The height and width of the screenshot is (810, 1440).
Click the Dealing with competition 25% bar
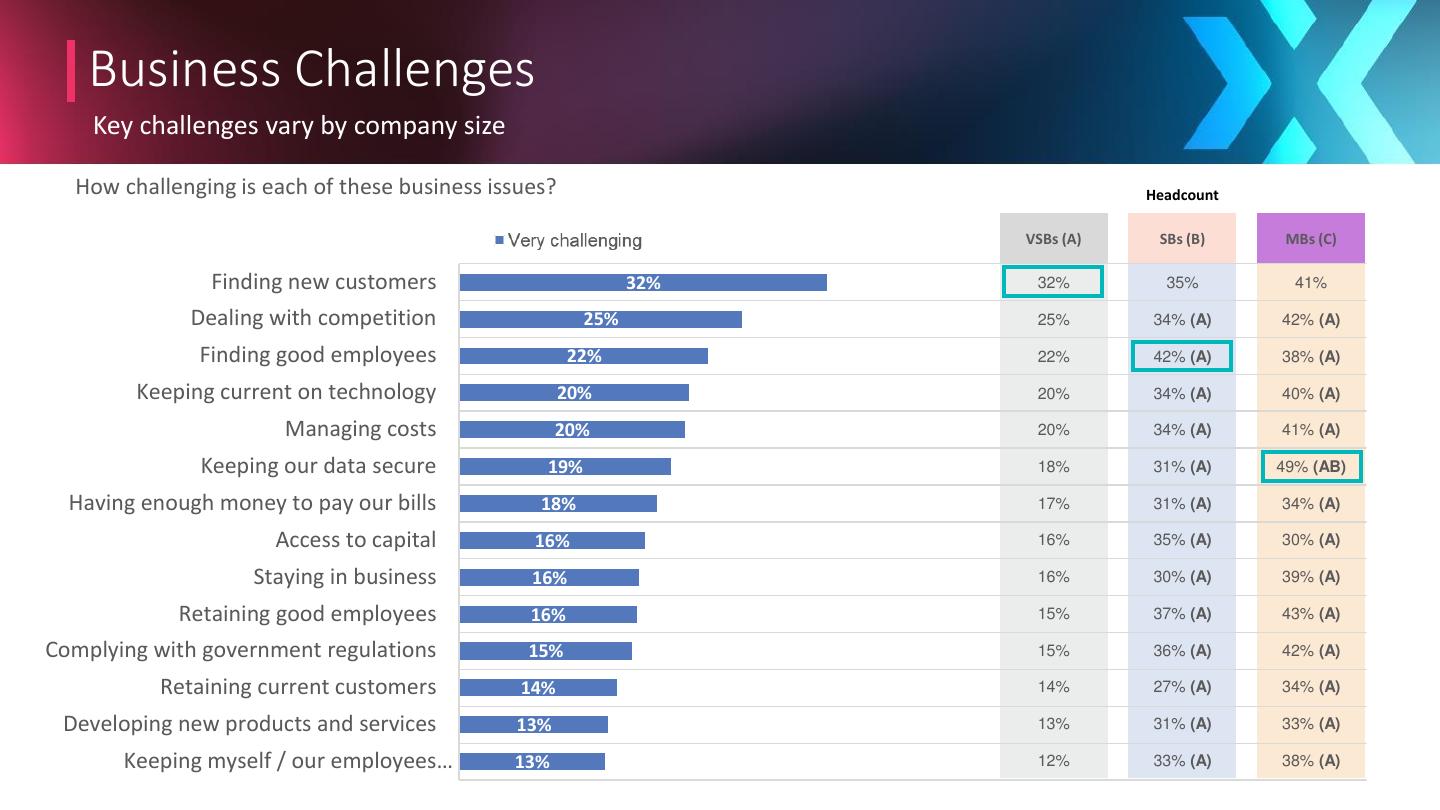(600, 320)
